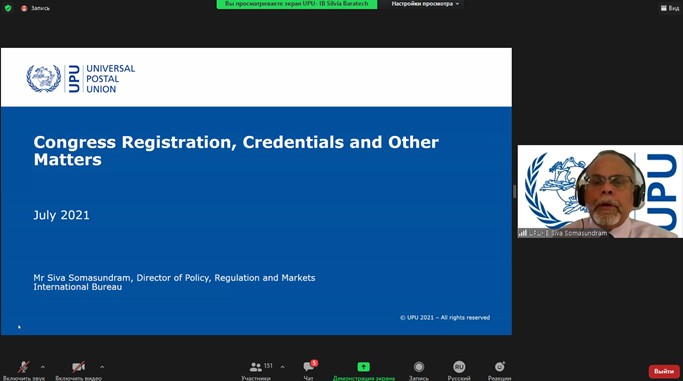Open view settings dropdown 'Настройки просмотра'
This screenshot has width=683, height=381.
coord(425,4)
